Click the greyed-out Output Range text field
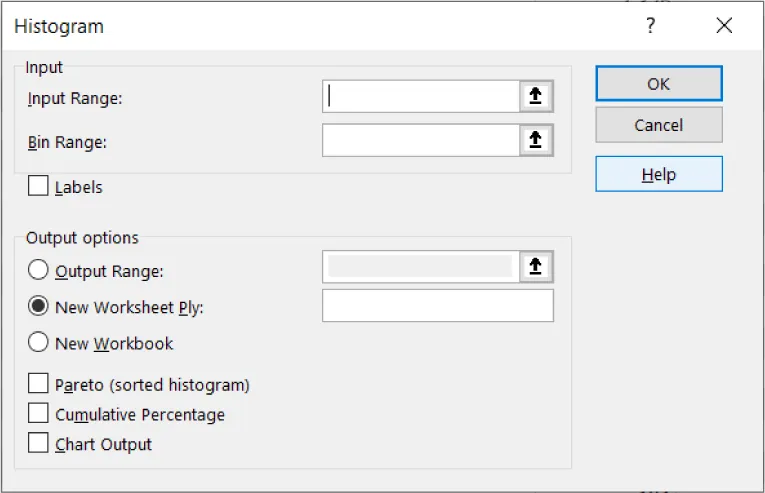 click(420, 266)
